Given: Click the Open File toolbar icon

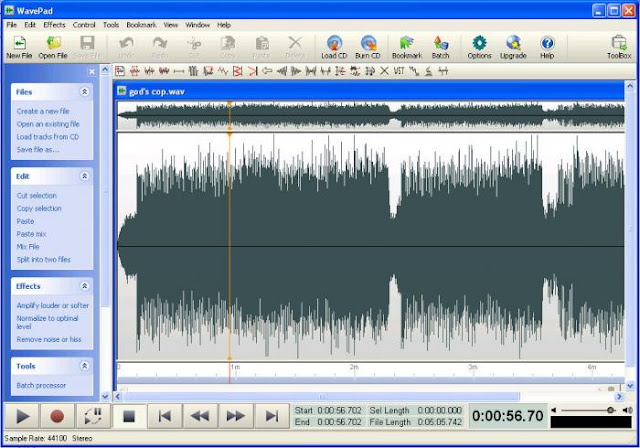Looking at the screenshot, I should tap(53, 47).
